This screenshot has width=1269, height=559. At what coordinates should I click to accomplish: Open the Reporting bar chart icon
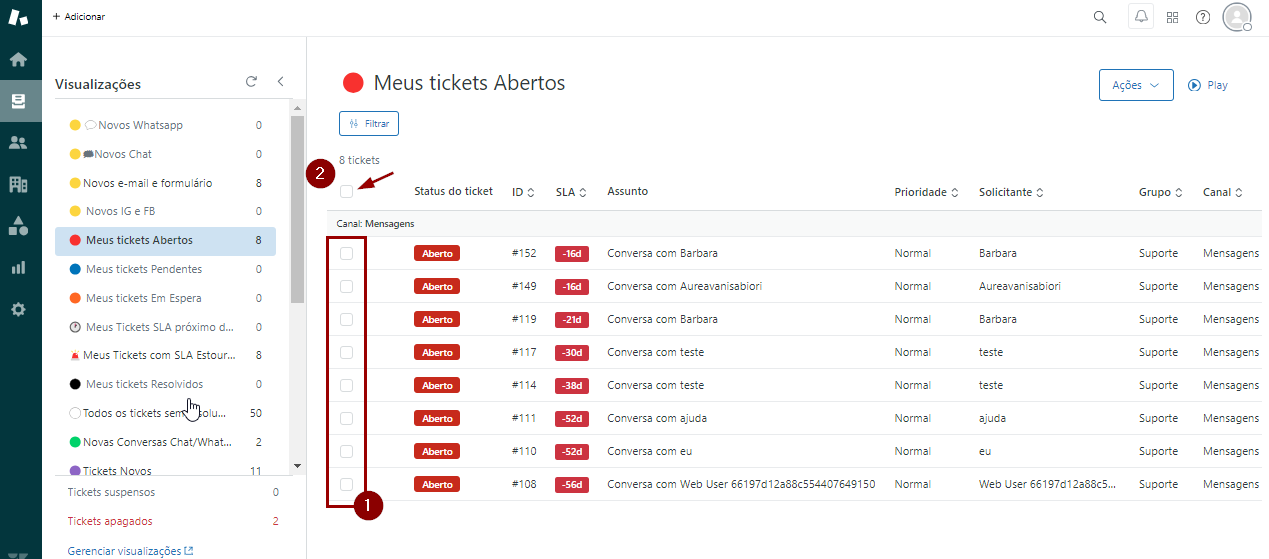[18, 267]
